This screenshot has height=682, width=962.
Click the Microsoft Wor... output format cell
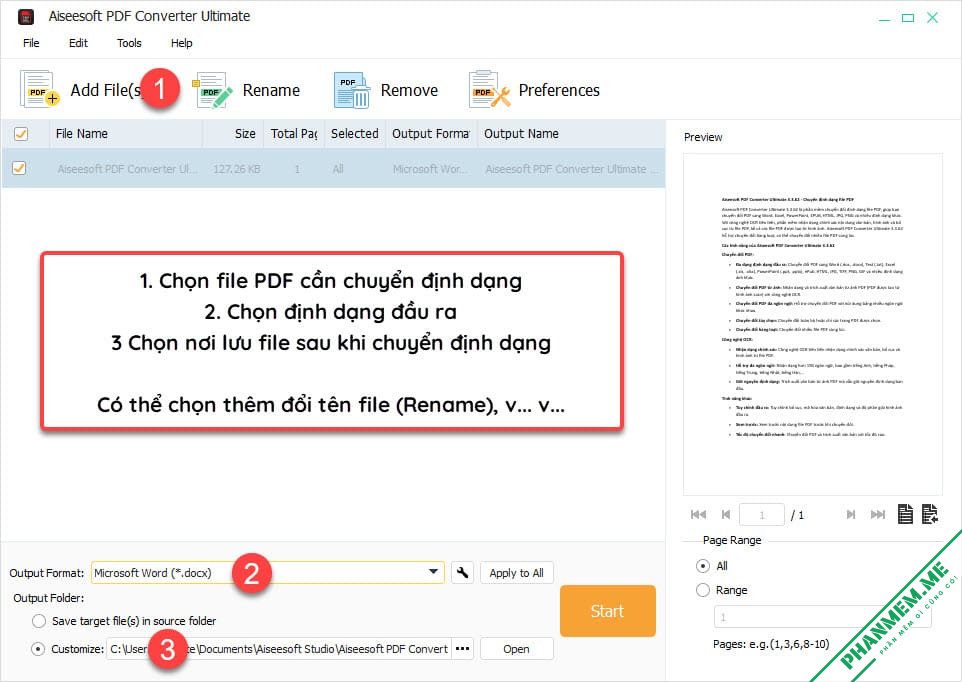429,169
